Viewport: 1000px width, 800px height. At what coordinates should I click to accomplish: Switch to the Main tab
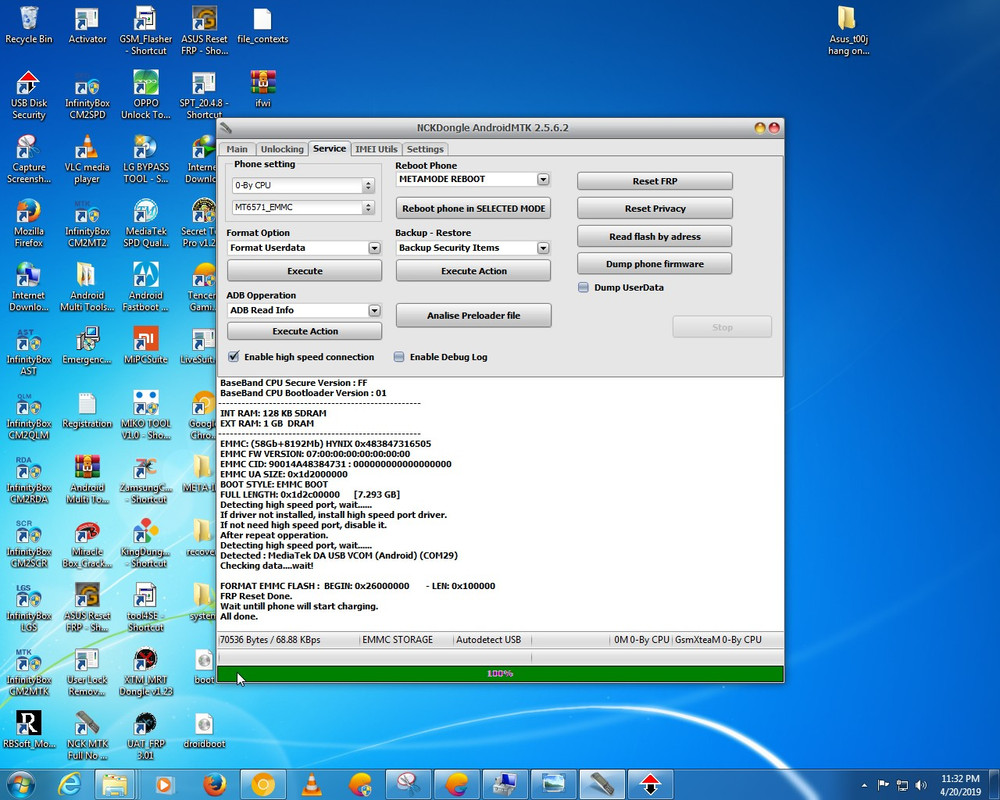[237, 149]
